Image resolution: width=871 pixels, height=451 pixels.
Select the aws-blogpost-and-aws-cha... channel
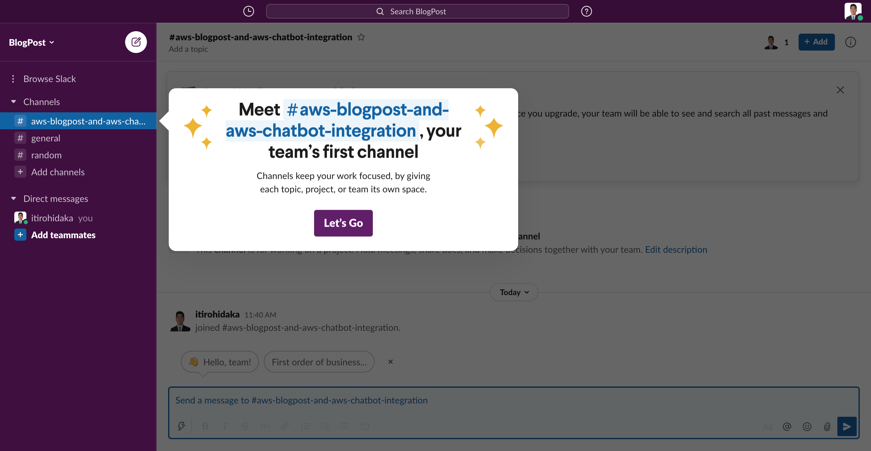78,121
